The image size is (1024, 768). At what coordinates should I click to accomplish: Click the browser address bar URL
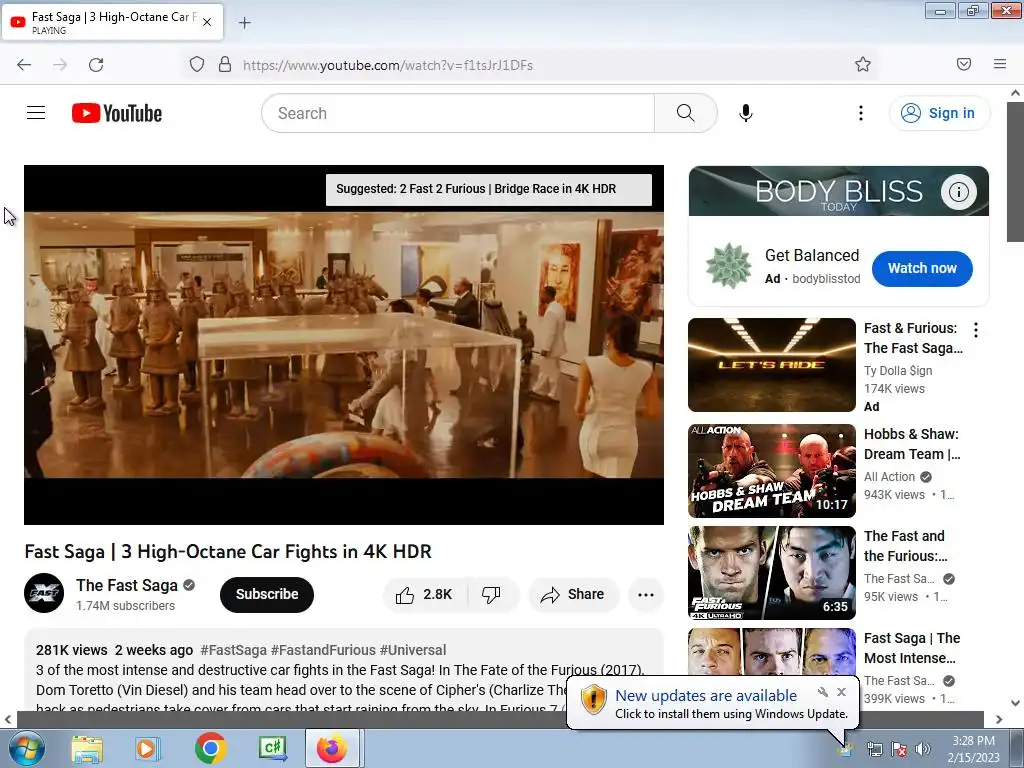pos(388,65)
